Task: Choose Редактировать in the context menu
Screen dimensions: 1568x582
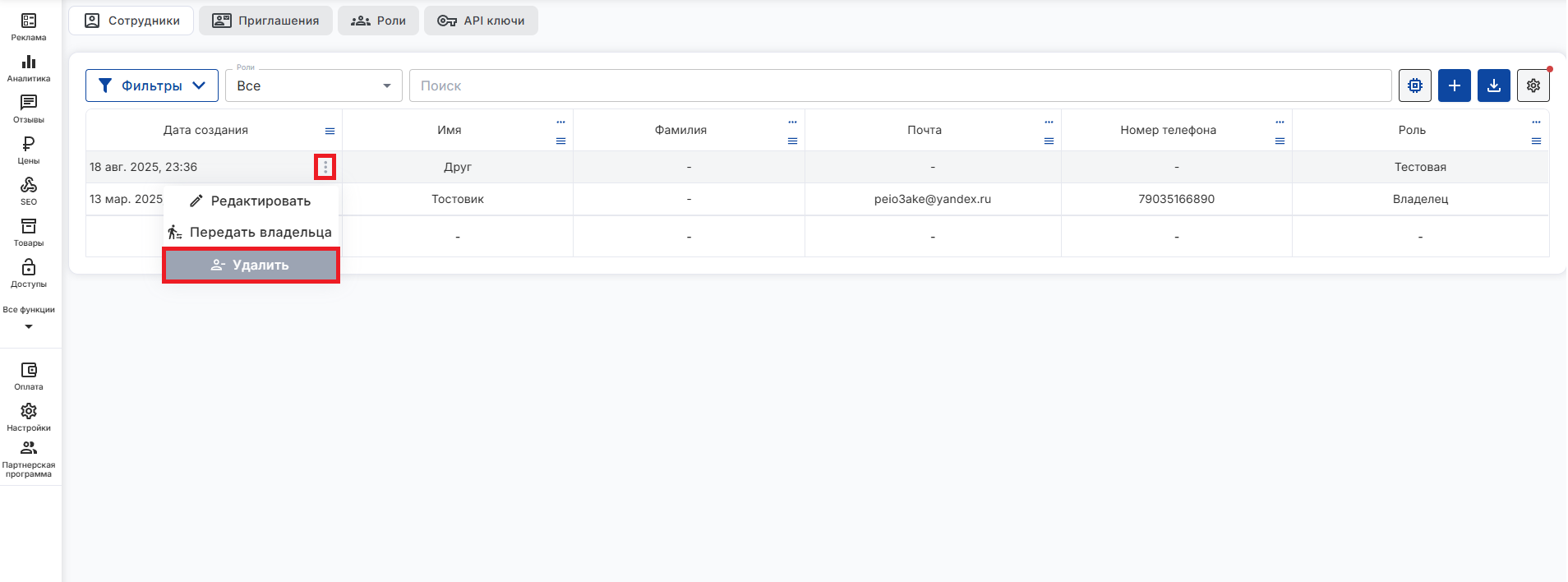Action: pyautogui.click(x=251, y=201)
